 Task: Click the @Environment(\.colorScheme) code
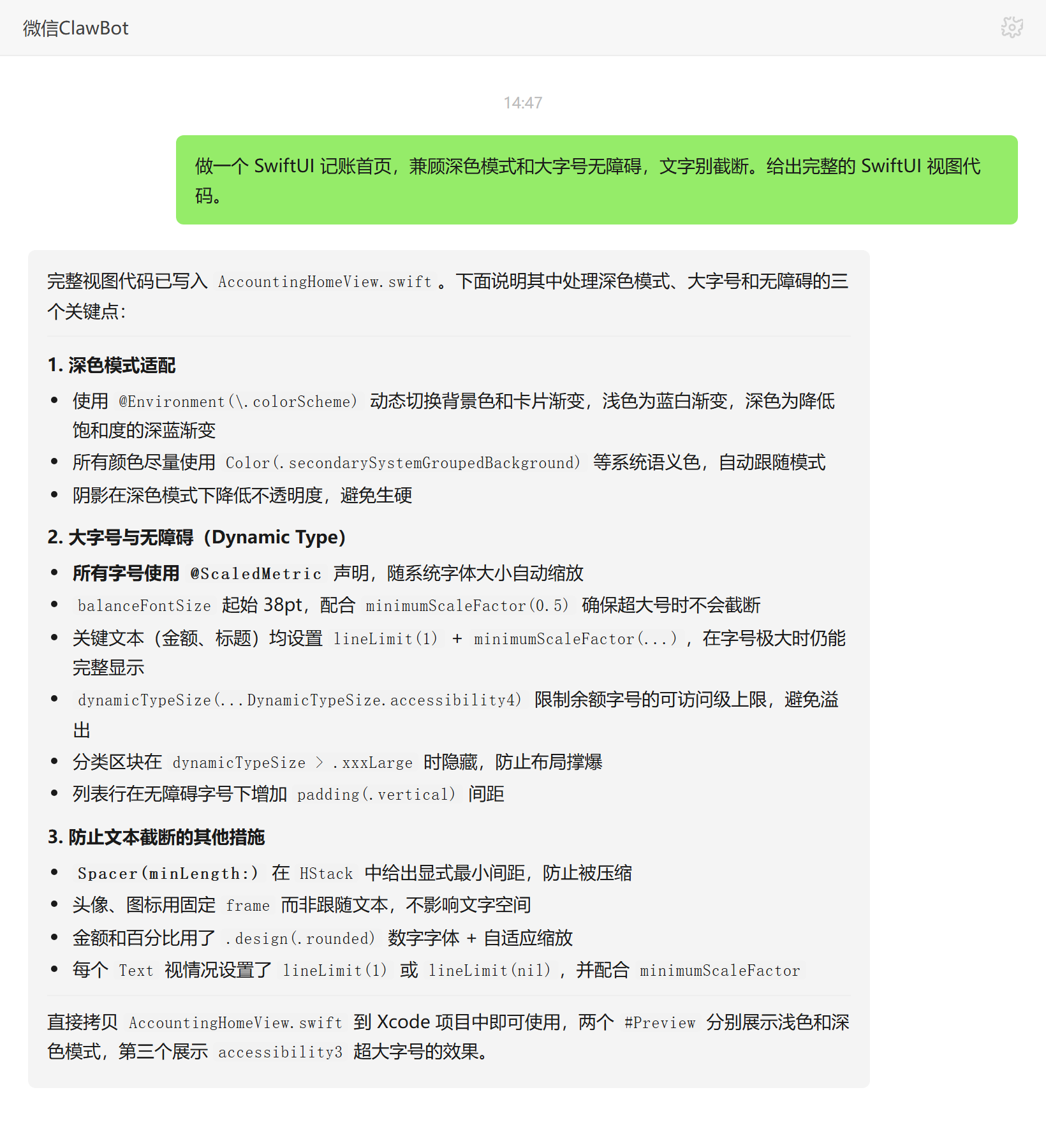(239, 402)
